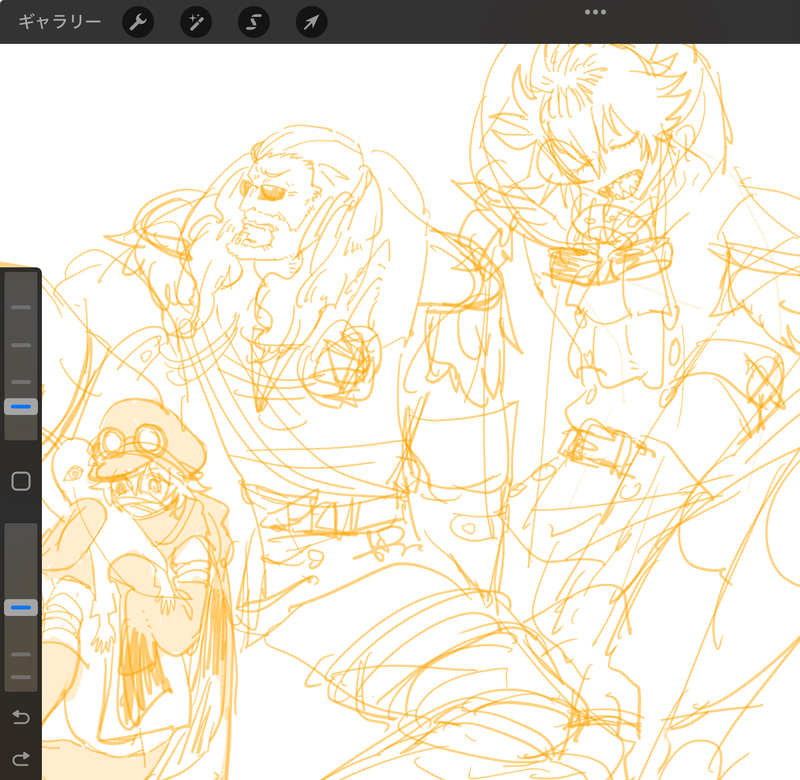The image size is (800, 780).
Task: Tap the three-dot menu at top
Action: pos(595,12)
